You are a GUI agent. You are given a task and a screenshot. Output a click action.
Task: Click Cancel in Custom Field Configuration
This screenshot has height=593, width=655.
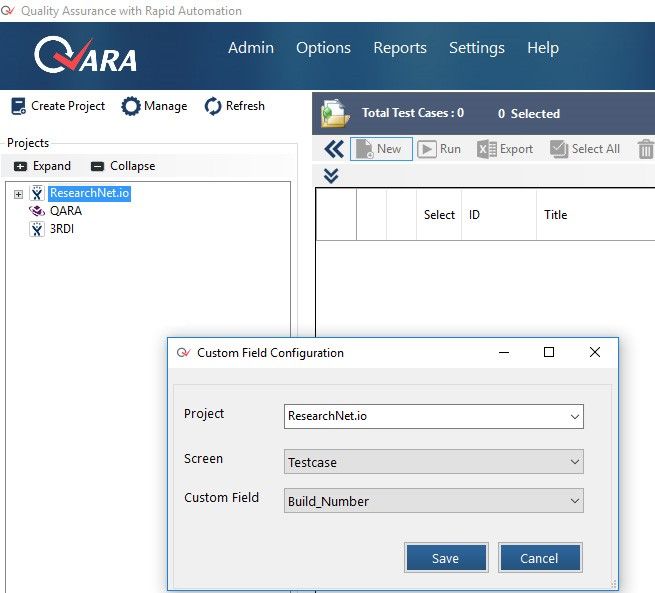[x=540, y=558]
